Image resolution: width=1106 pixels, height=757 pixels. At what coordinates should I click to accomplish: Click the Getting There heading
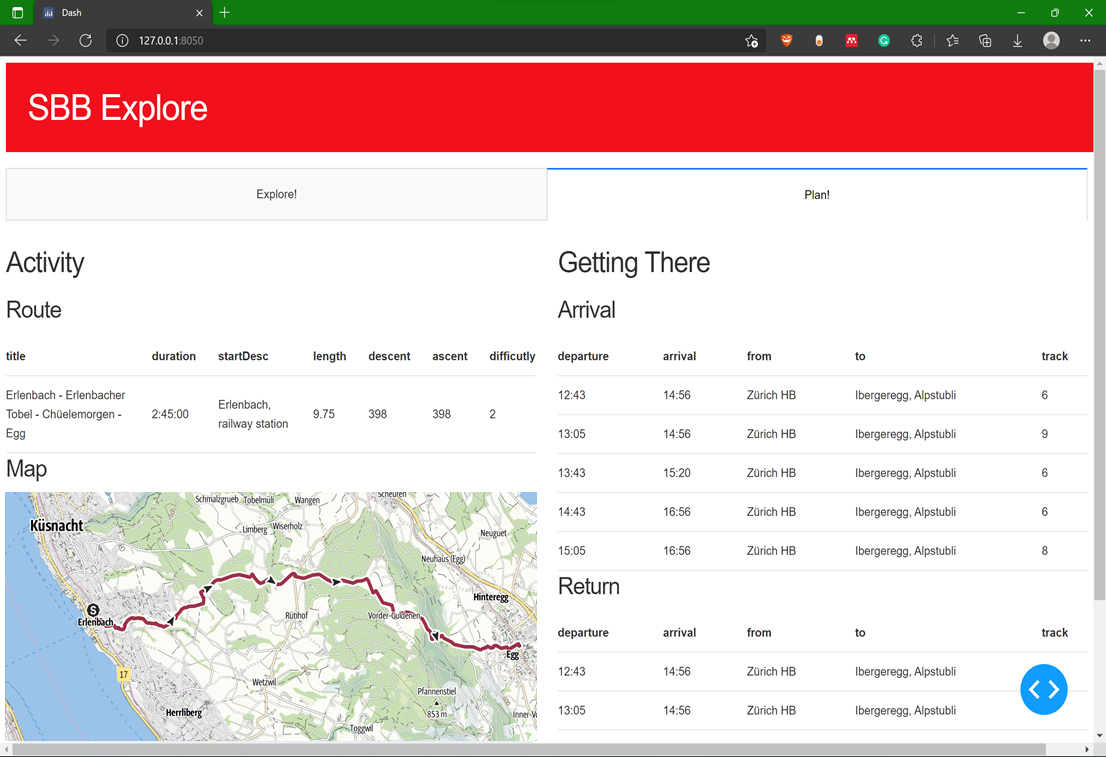633,262
